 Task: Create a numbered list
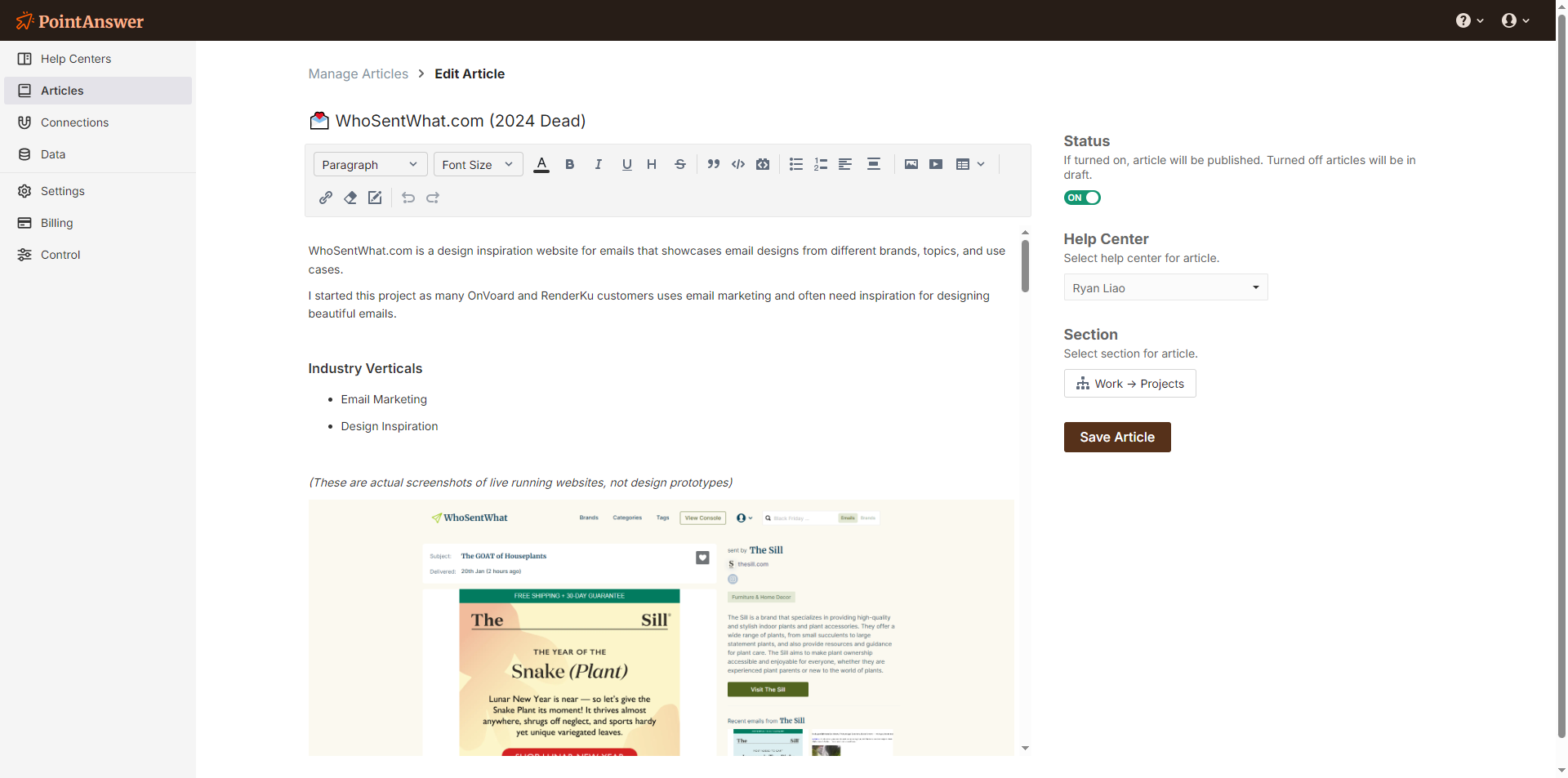coord(821,164)
